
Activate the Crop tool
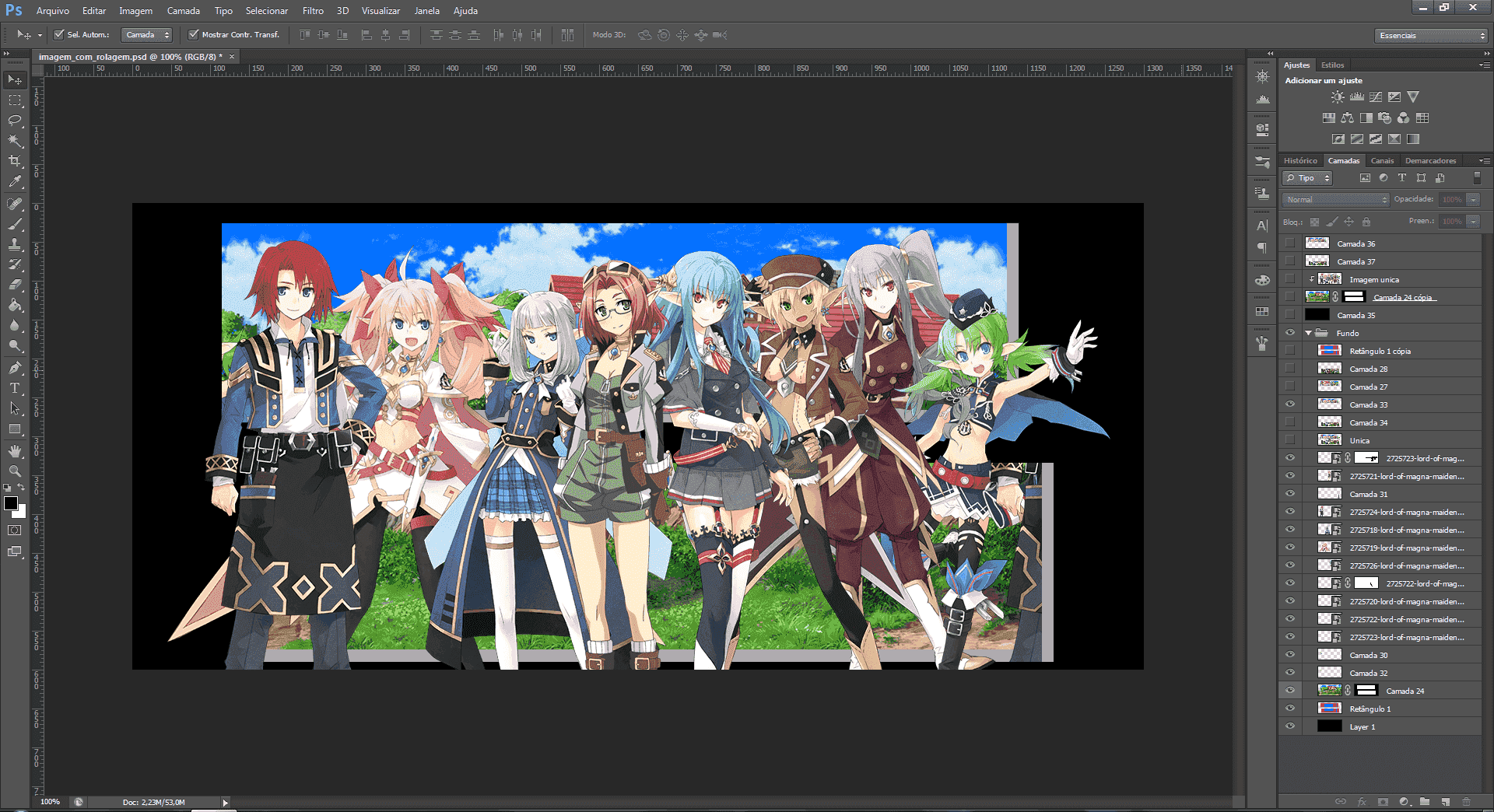pyautogui.click(x=15, y=161)
